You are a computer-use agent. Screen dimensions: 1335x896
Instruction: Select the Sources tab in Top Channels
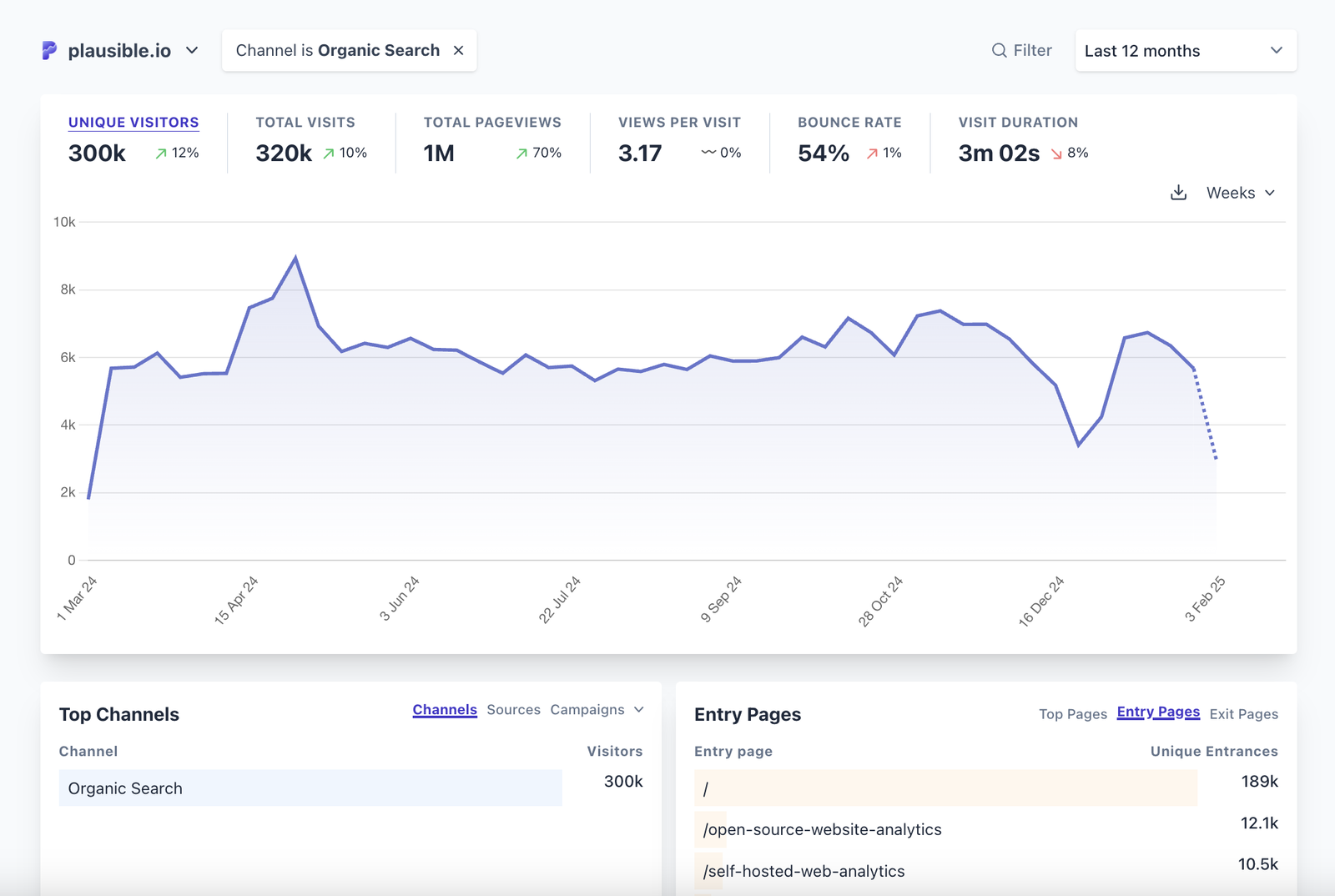coord(514,710)
